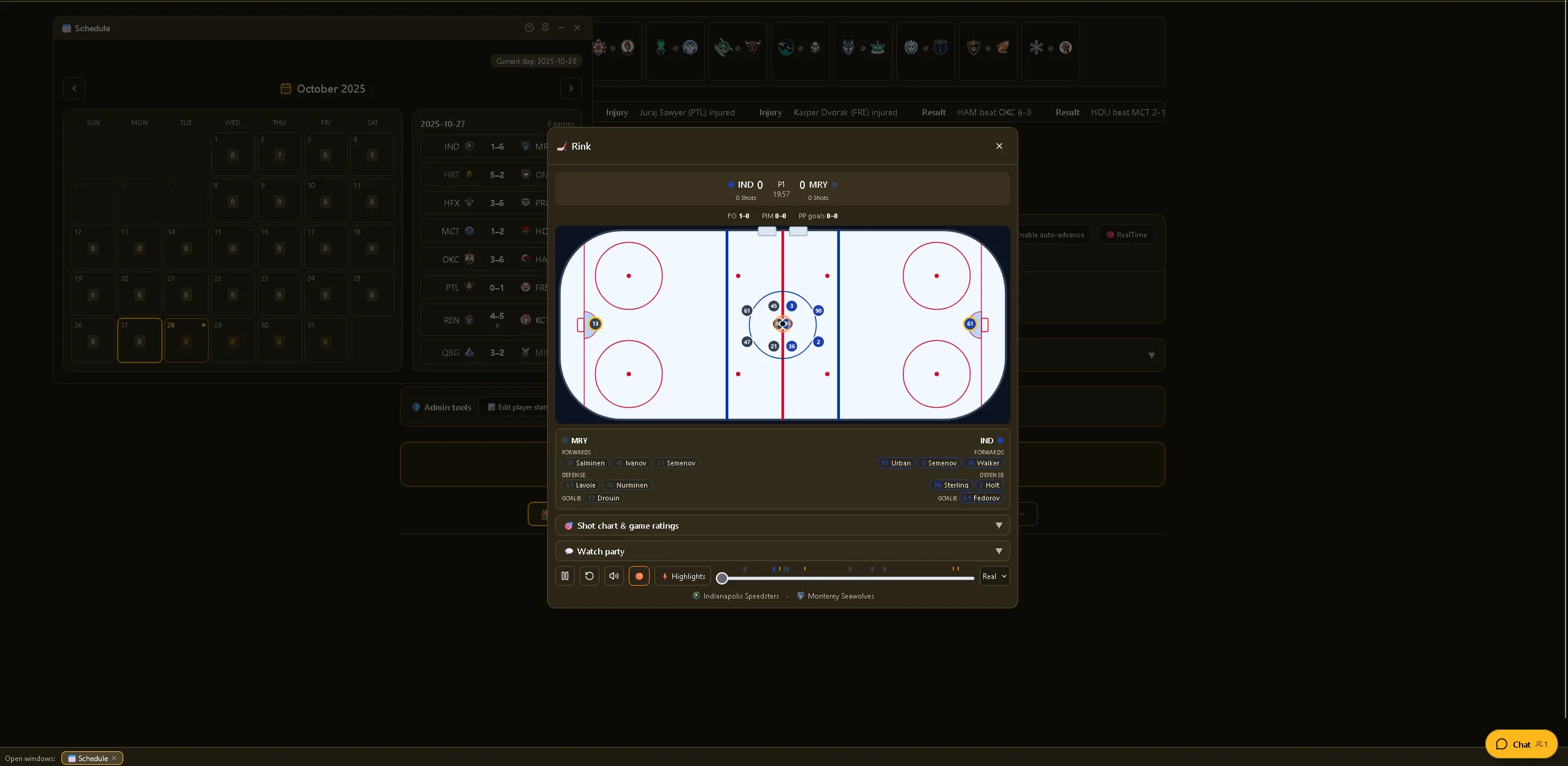Open the Real playback speed dropdown

[994, 576]
